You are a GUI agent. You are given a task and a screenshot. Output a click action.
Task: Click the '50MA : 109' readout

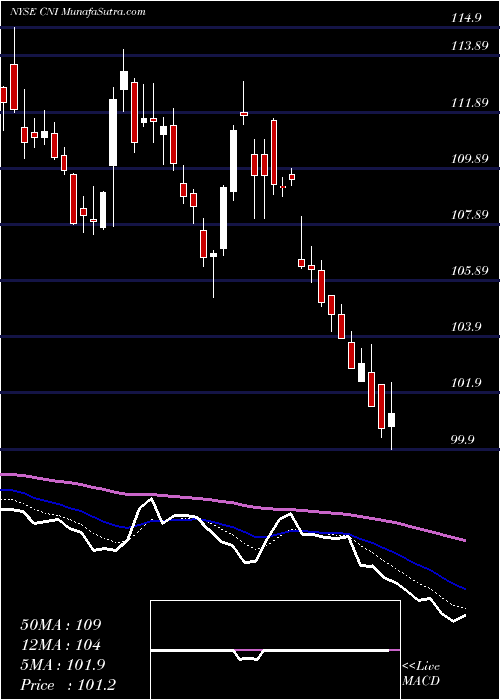pos(61,625)
